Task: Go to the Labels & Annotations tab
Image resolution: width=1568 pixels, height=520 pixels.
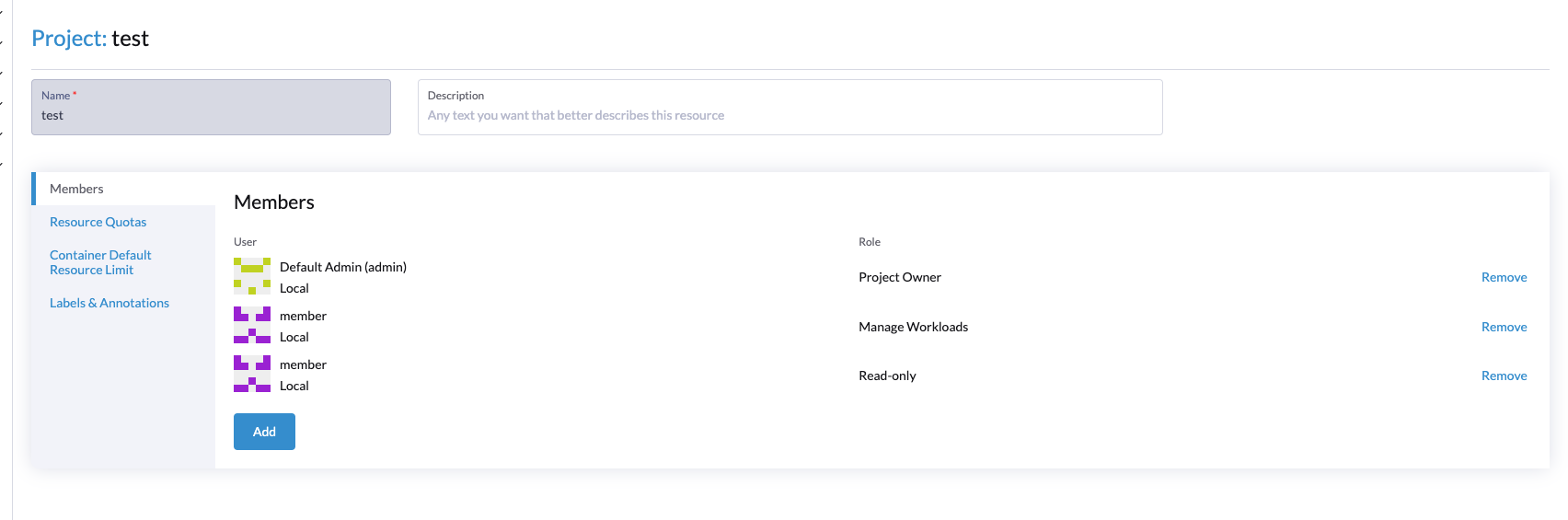Action: [110, 303]
